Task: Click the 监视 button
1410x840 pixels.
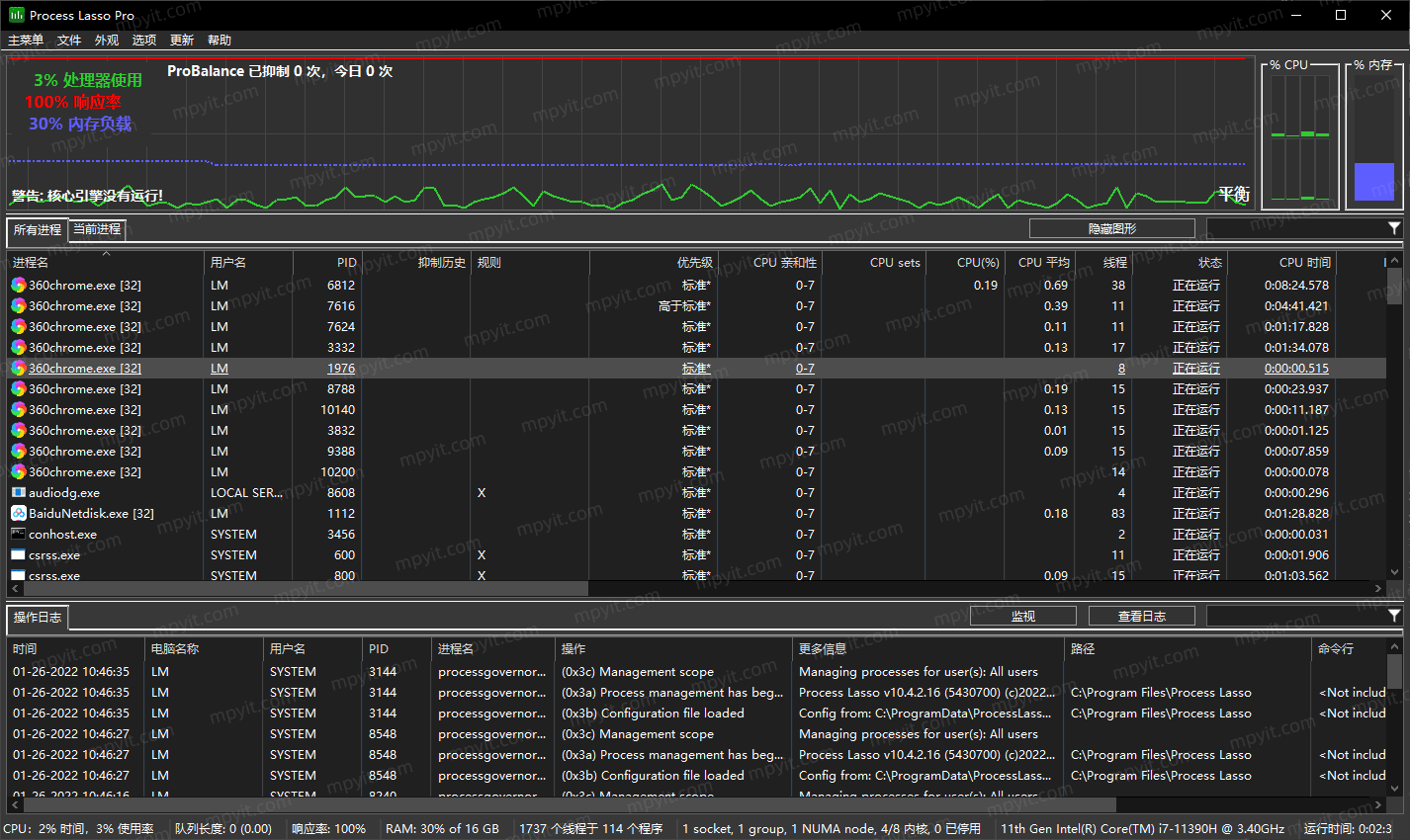Action: tap(1023, 616)
